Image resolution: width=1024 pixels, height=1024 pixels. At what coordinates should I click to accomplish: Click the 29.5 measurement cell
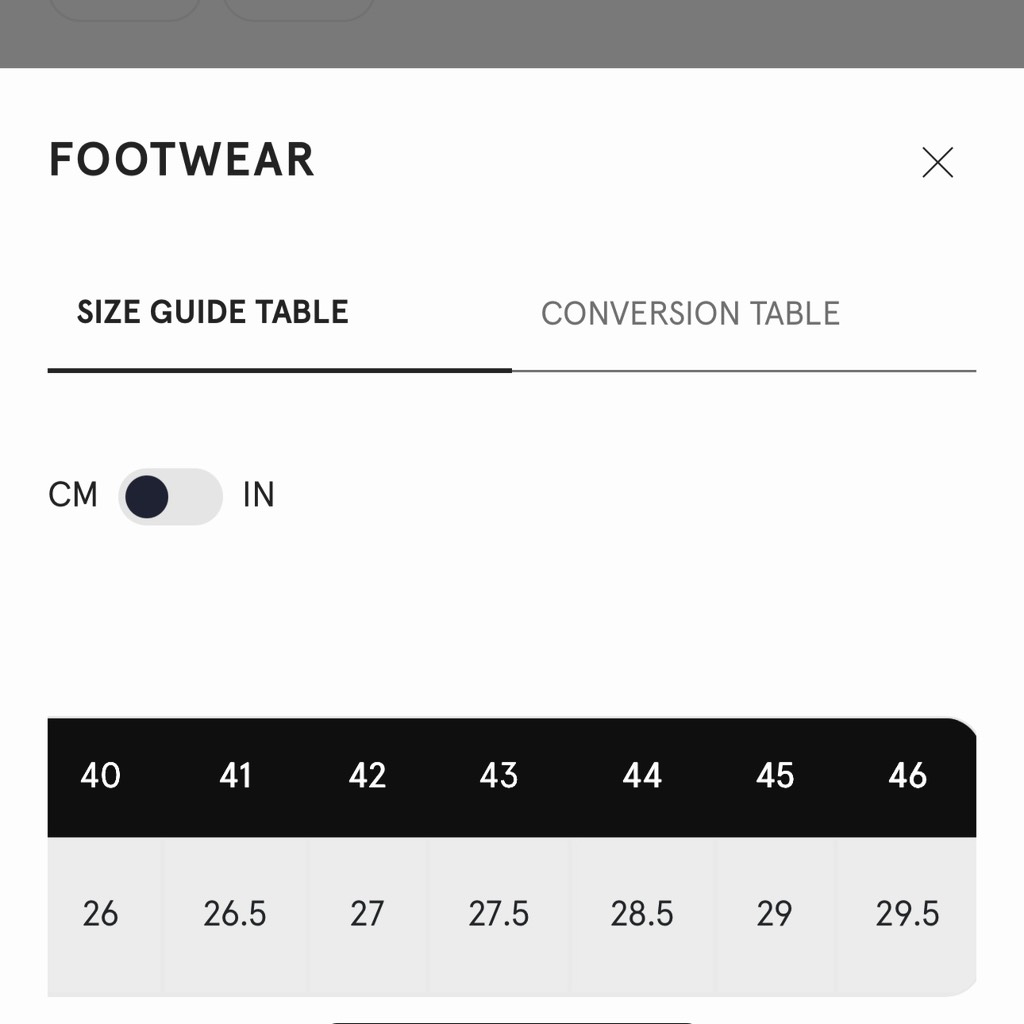pyautogui.click(x=907, y=914)
